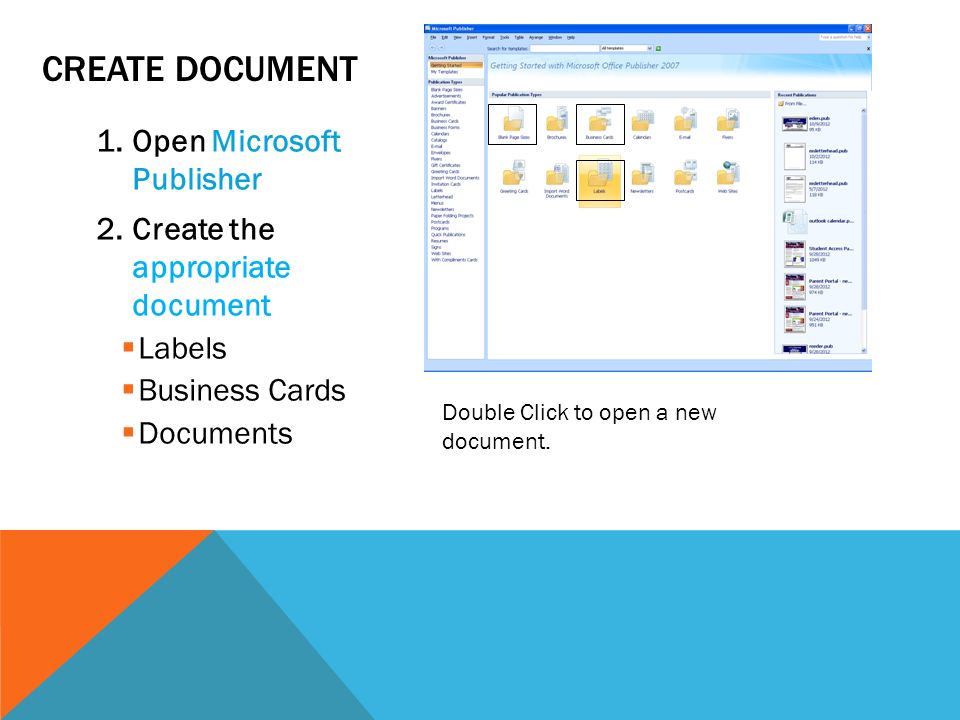This screenshot has width=960, height=720.
Task: Open the File menu
Action: 433,38
